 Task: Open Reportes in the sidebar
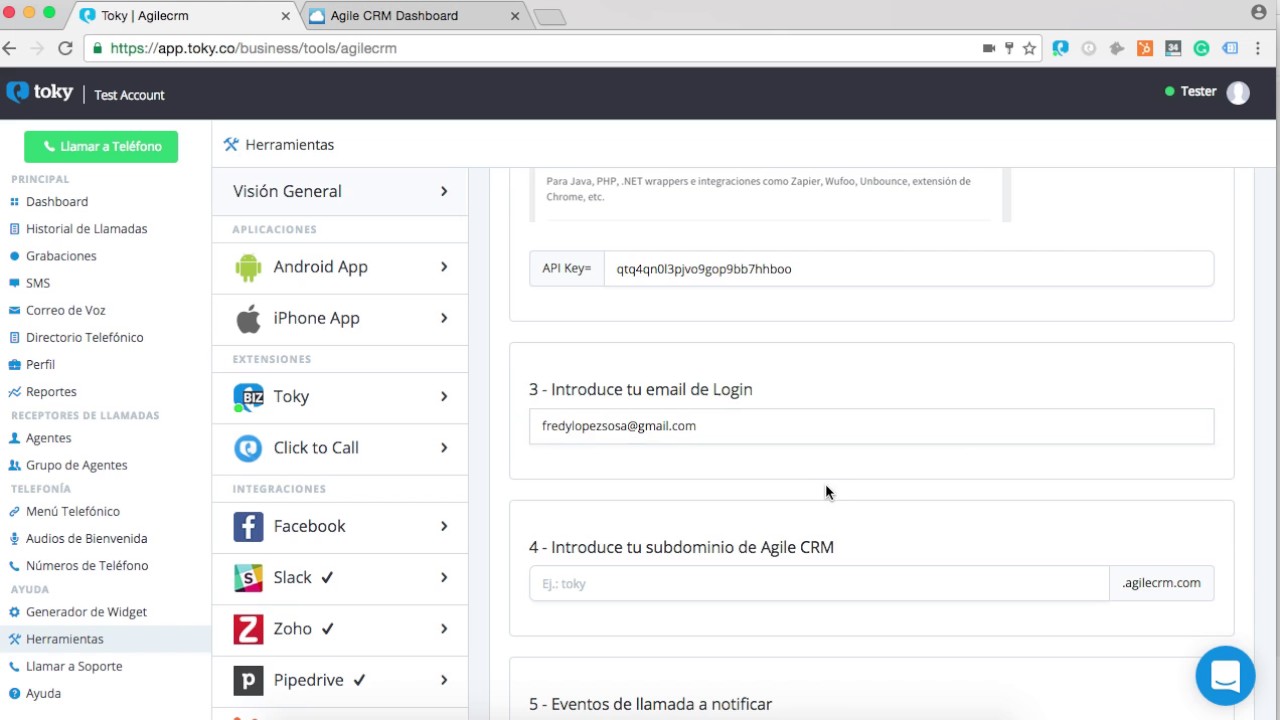[x=51, y=392]
